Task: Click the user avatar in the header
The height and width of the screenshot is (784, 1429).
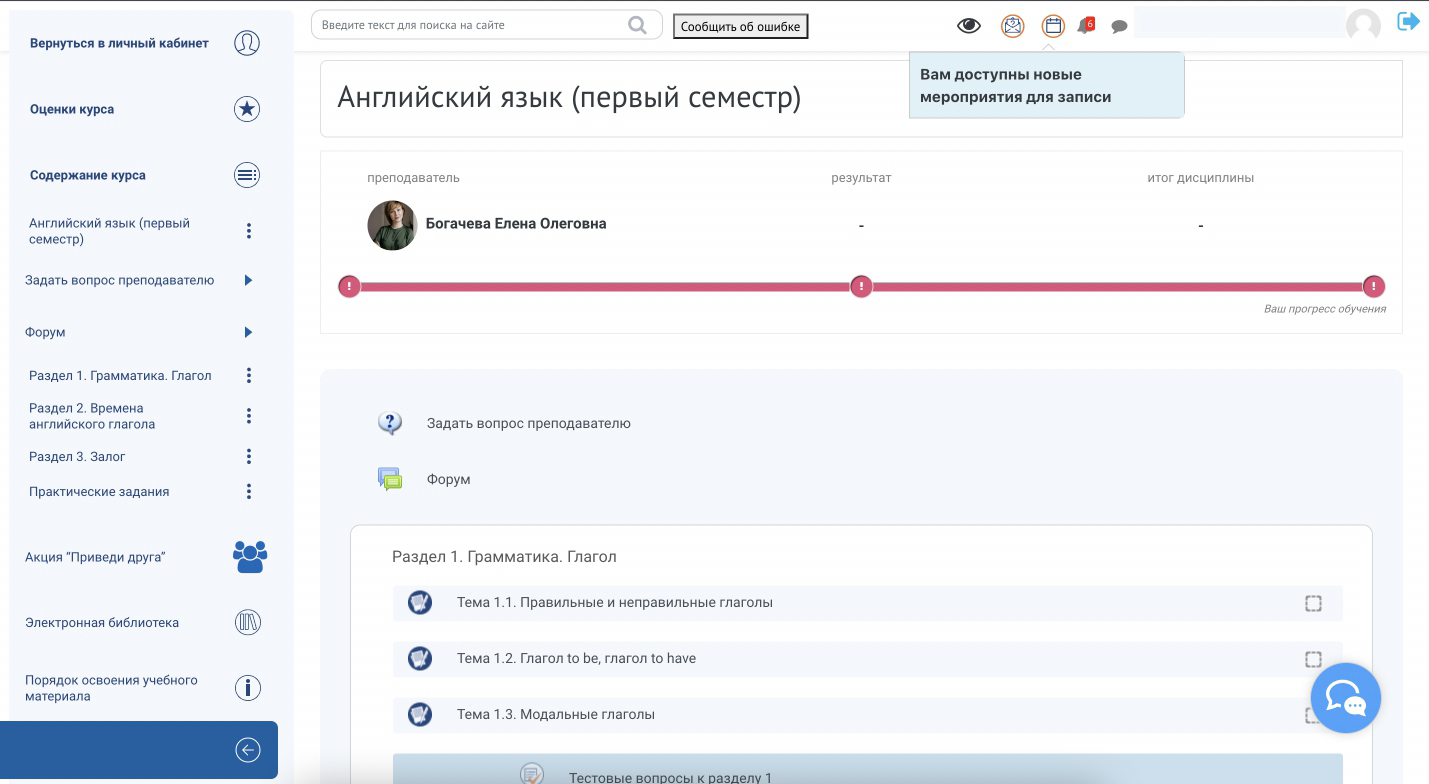Action: (x=1364, y=25)
